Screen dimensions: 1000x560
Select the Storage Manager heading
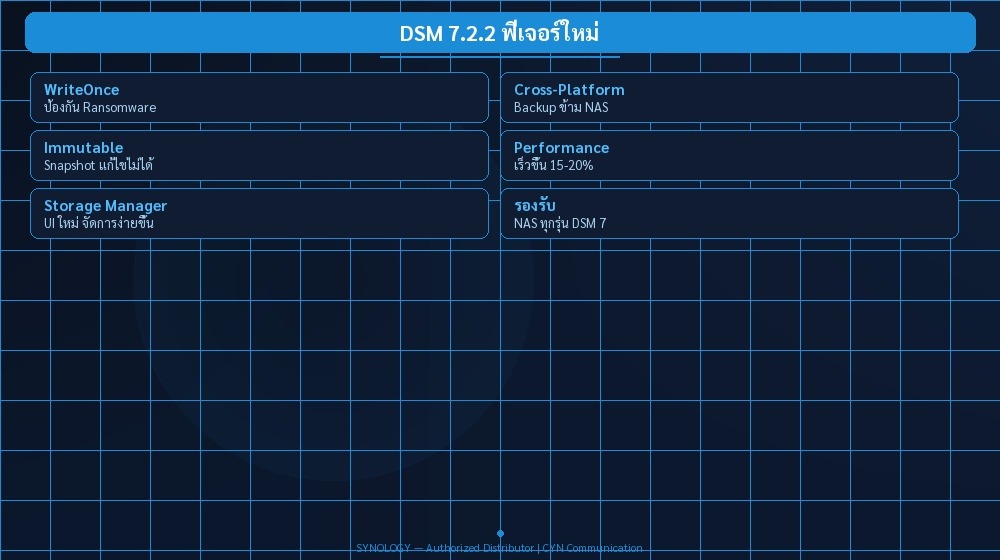[x=105, y=206]
